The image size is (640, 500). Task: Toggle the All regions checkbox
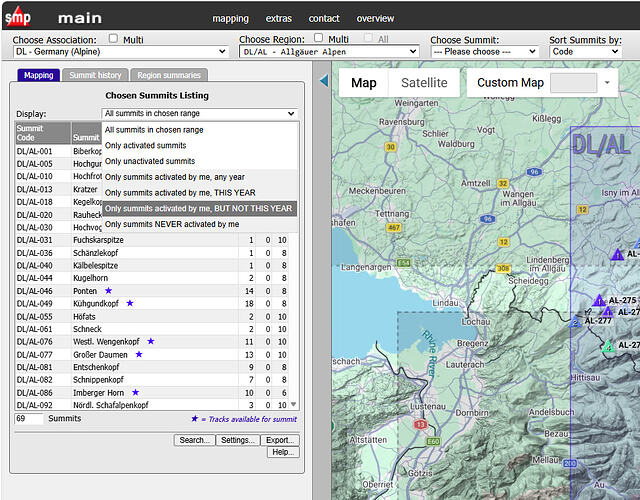coord(369,38)
